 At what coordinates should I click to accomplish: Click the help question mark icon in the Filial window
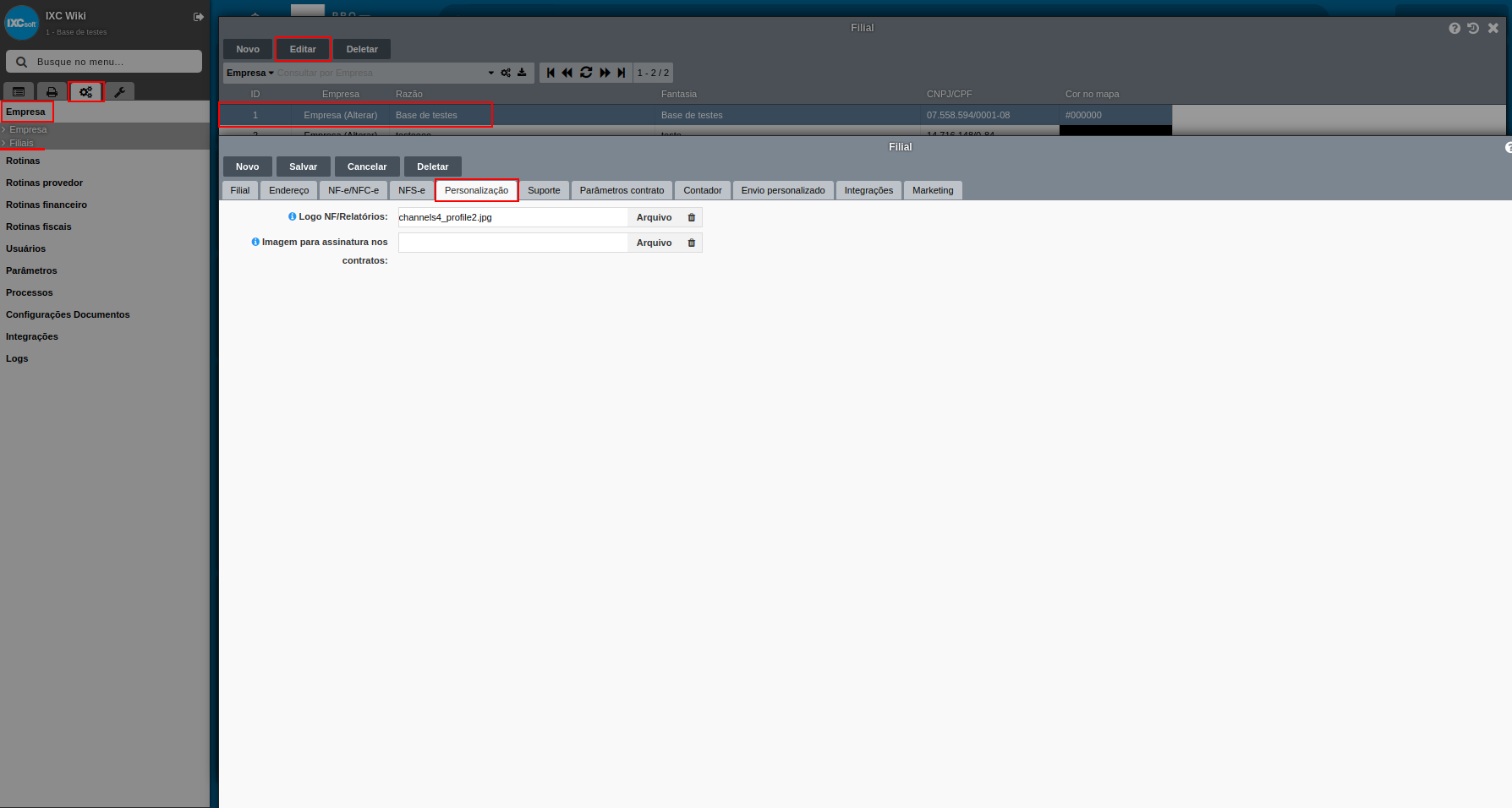[1454, 28]
